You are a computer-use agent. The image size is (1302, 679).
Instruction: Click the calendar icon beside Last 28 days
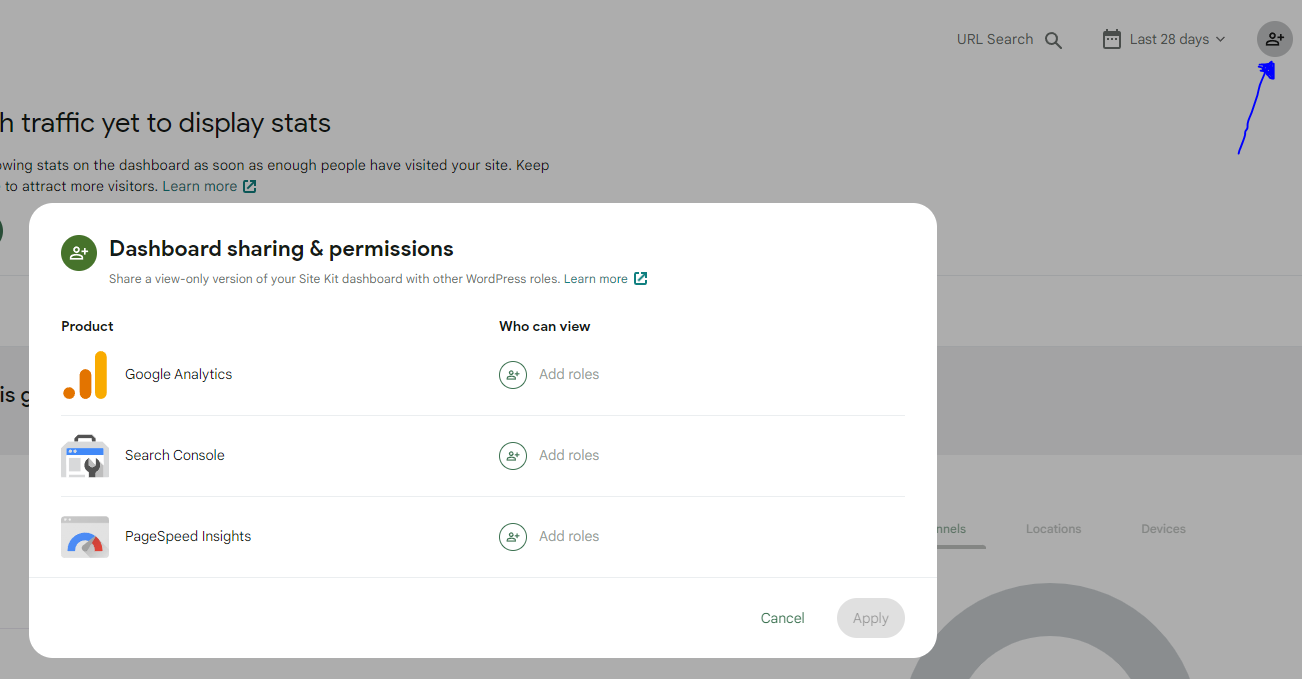pos(1111,39)
